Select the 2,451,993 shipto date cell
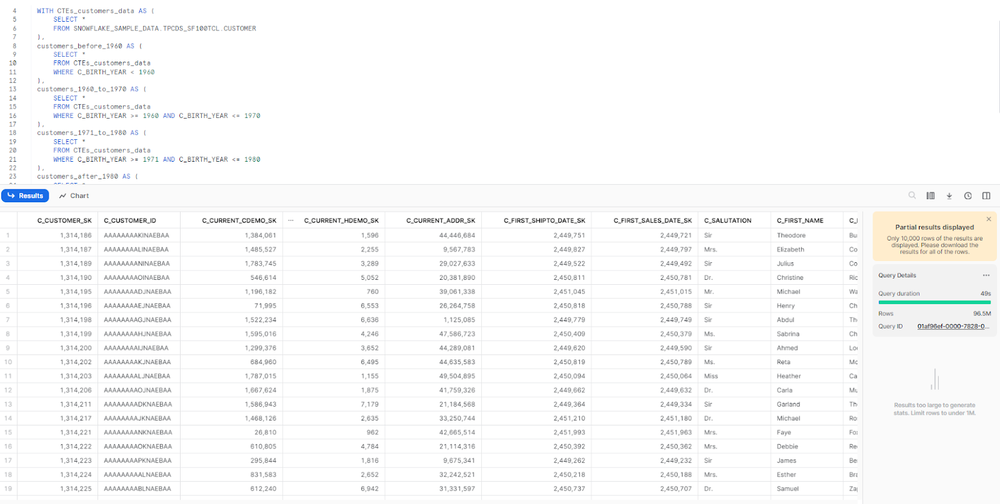This screenshot has width=1000, height=504. click(x=536, y=432)
